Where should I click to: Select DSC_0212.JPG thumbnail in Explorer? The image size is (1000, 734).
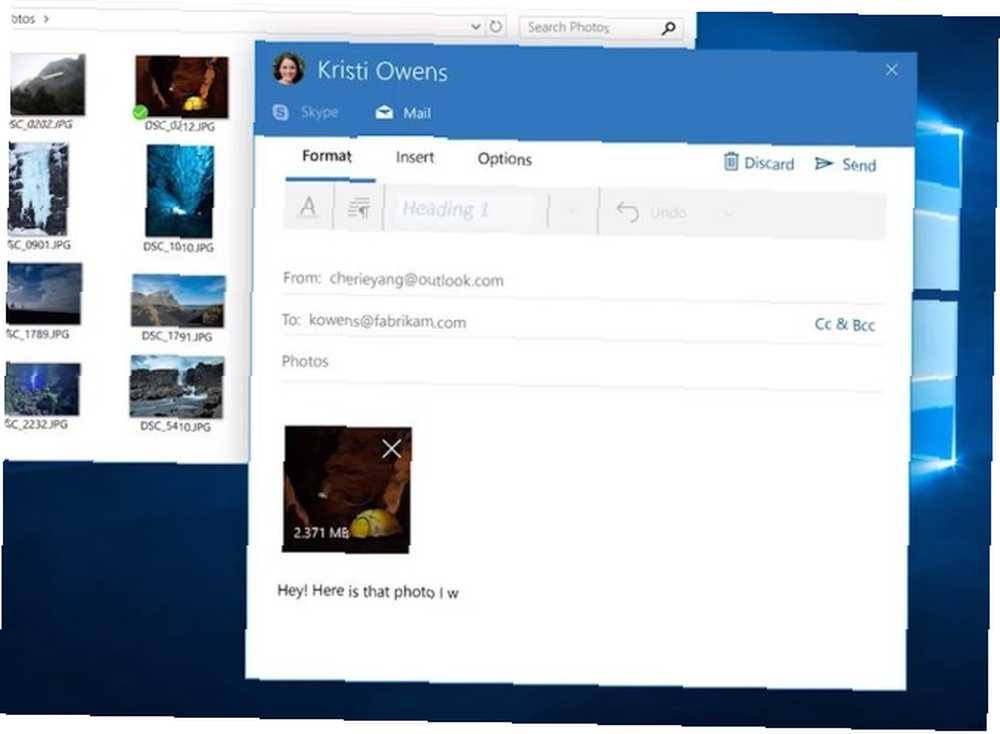182,87
